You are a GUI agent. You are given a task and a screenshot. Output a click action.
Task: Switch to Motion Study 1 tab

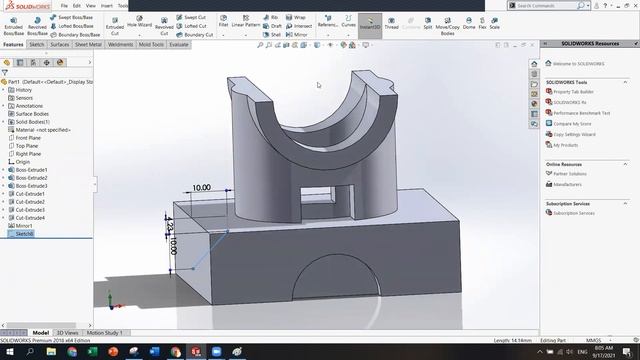coord(104,333)
